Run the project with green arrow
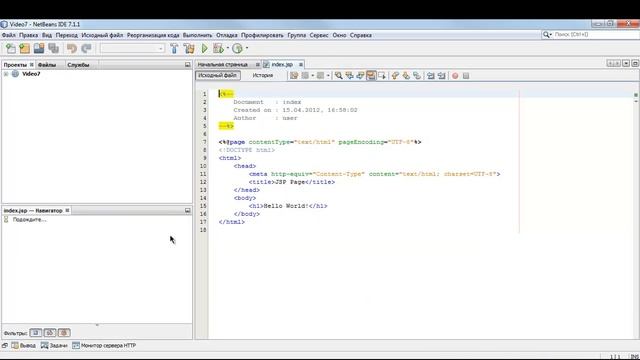640x360 pixels. click(x=204, y=49)
